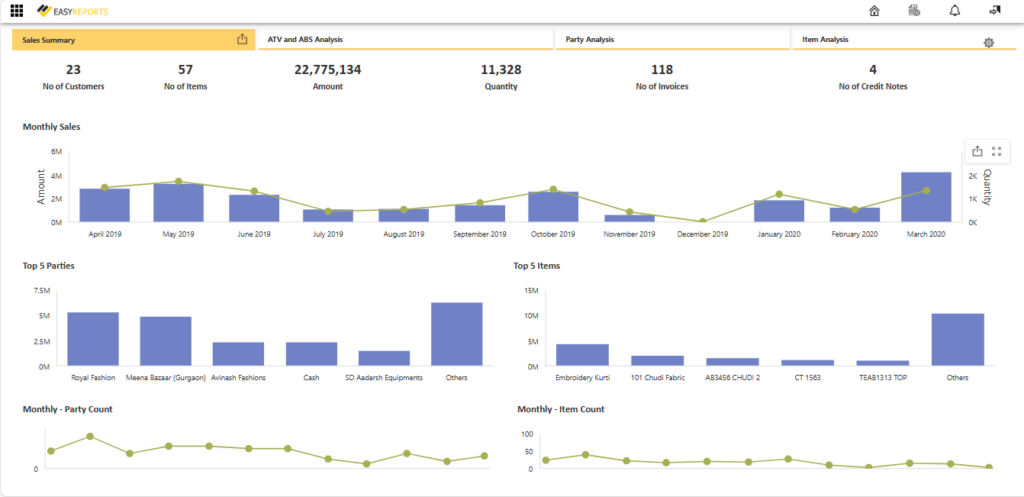Open the Party Analysis tab

coord(590,39)
